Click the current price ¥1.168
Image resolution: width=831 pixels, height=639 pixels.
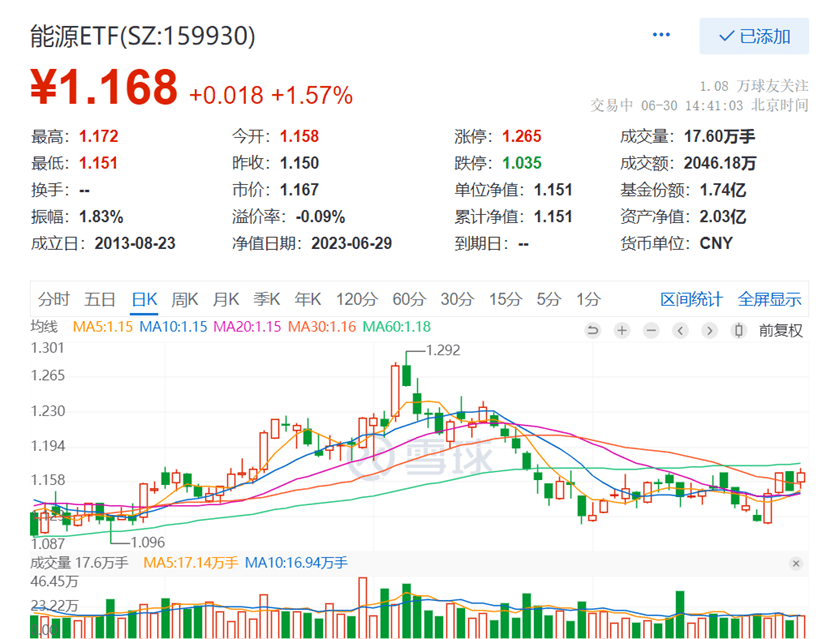pos(104,86)
